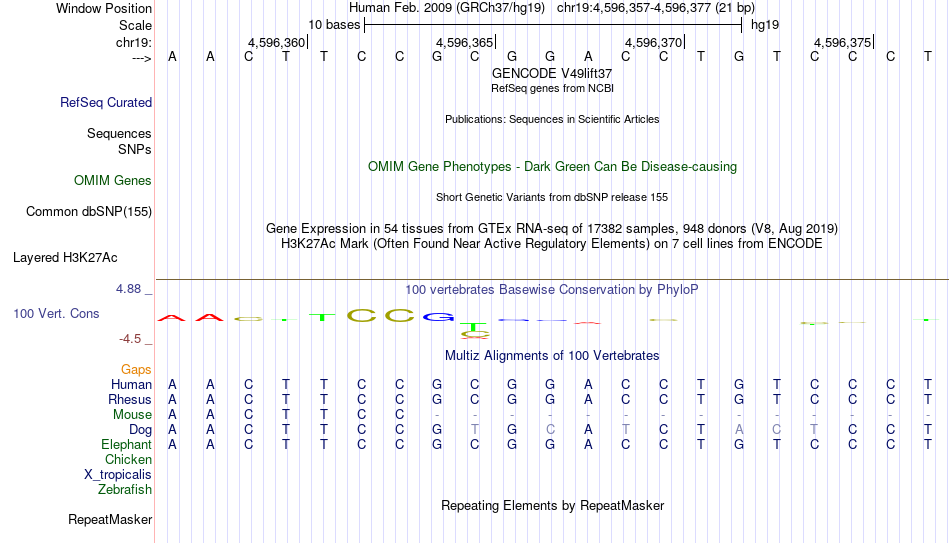Click the -4.5 PhyloP lower axis value
Screen dimensions: 950x543
(130, 339)
